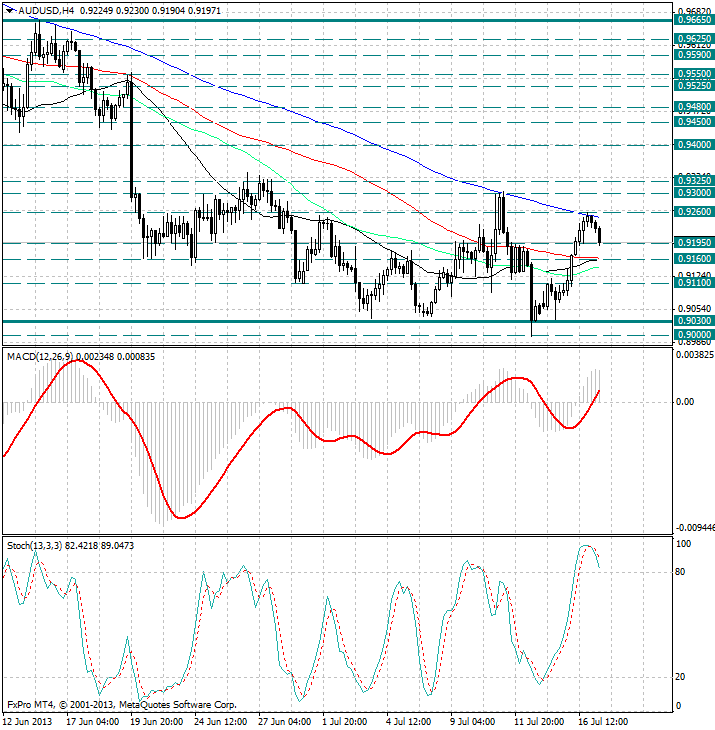Viewport: 715px width, 730px height.
Task: Select the 0.91950 price level label
Action: [x=693, y=243]
